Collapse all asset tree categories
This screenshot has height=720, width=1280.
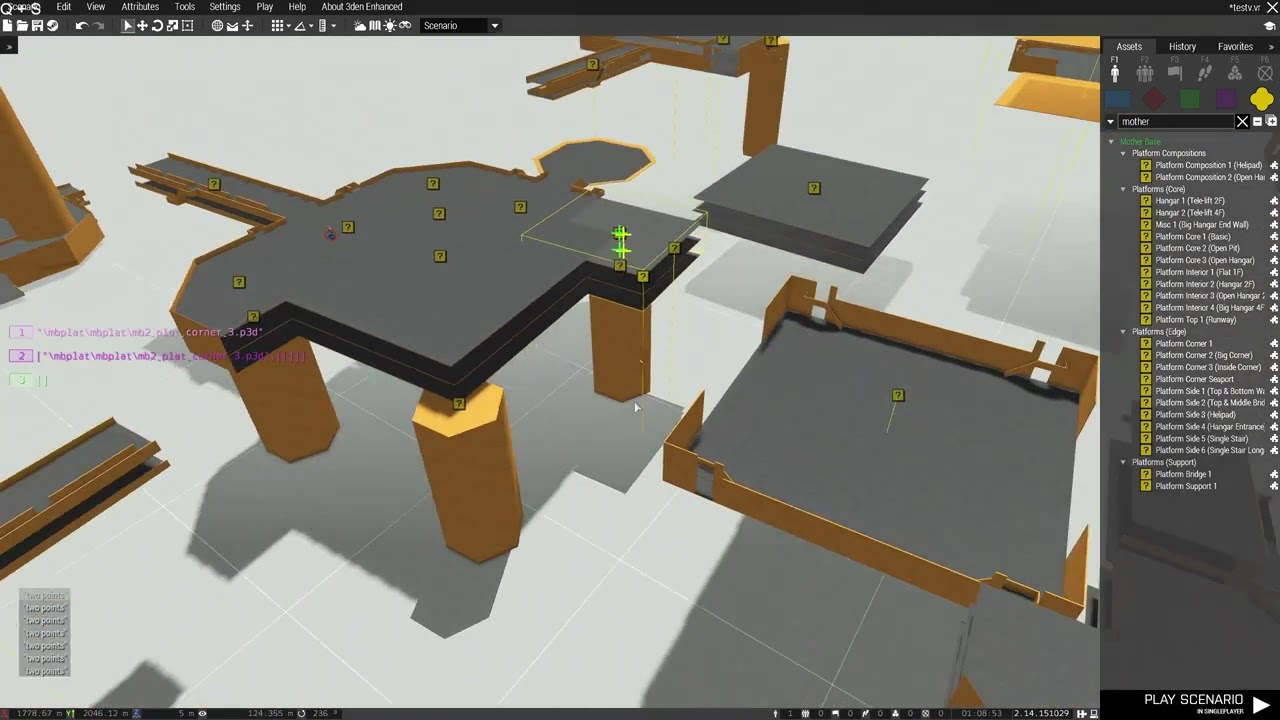click(x=1258, y=122)
